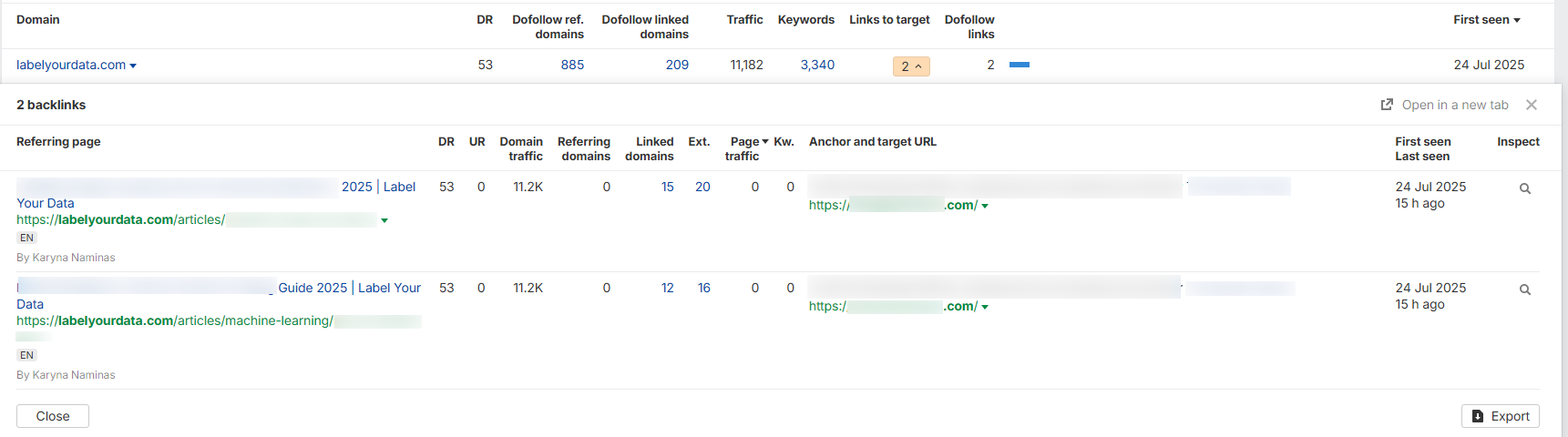This screenshot has height=437, width=1568.
Task: Click the UR column header
Action: point(477,141)
